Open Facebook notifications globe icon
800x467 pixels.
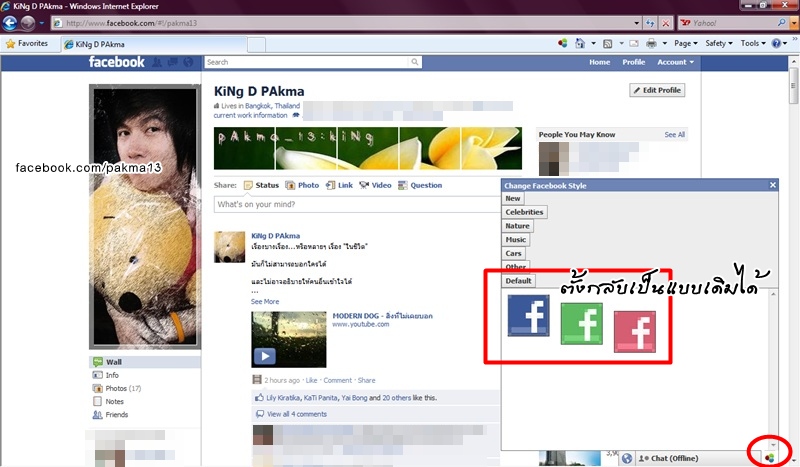tap(188, 62)
